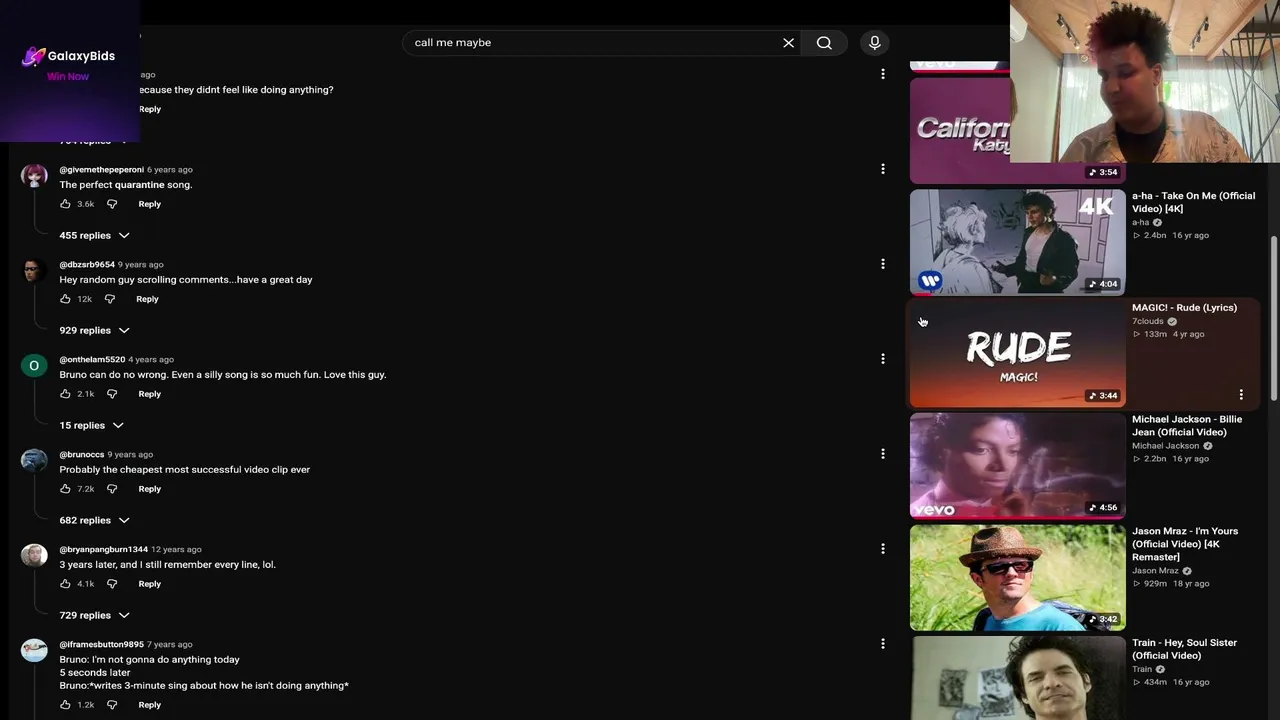The height and width of the screenshot is (720, 1280).
Task: Click the magnifier search button
Action: [824, 43]
